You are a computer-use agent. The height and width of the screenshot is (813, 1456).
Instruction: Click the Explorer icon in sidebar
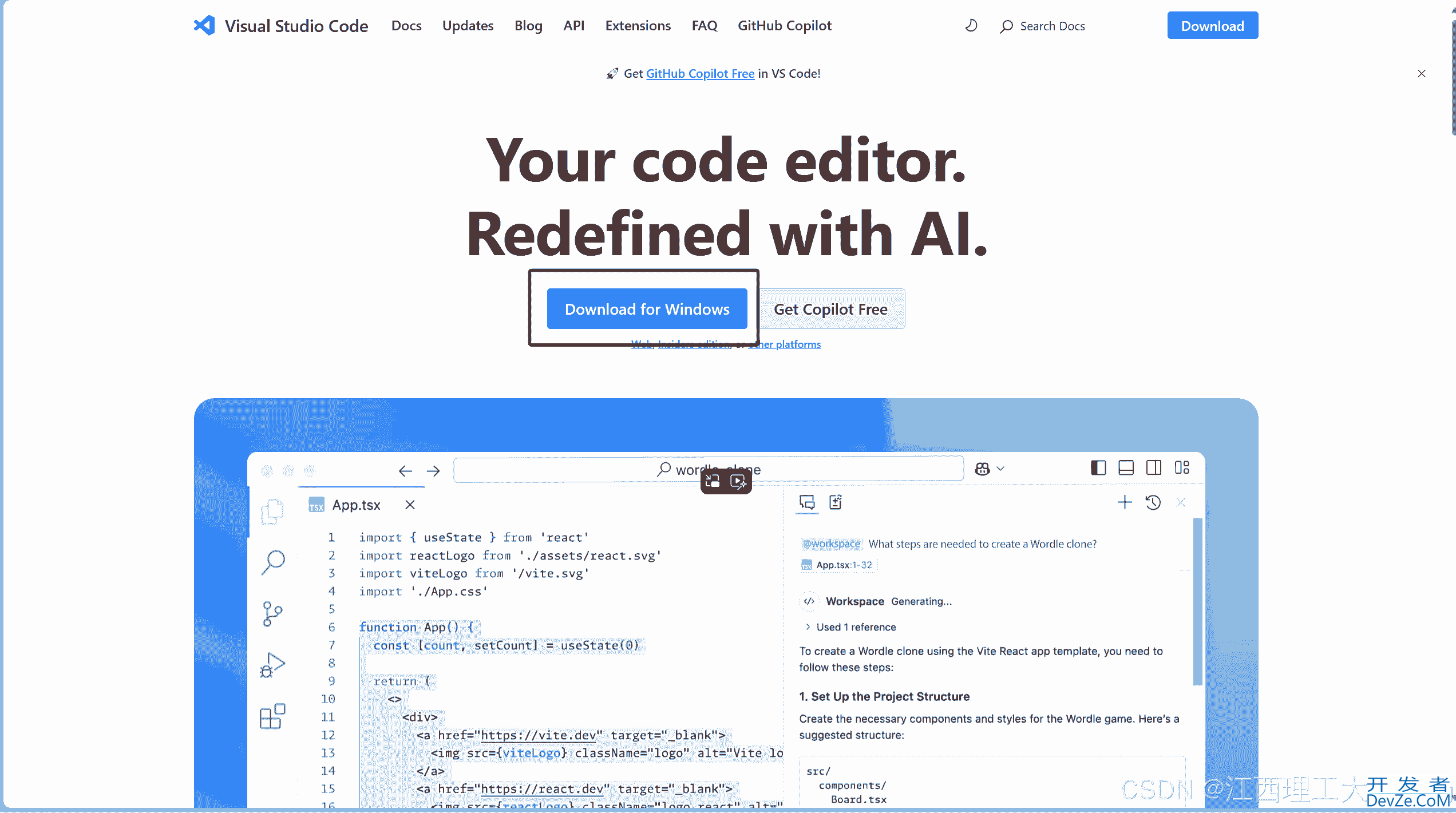click(273, 511)
